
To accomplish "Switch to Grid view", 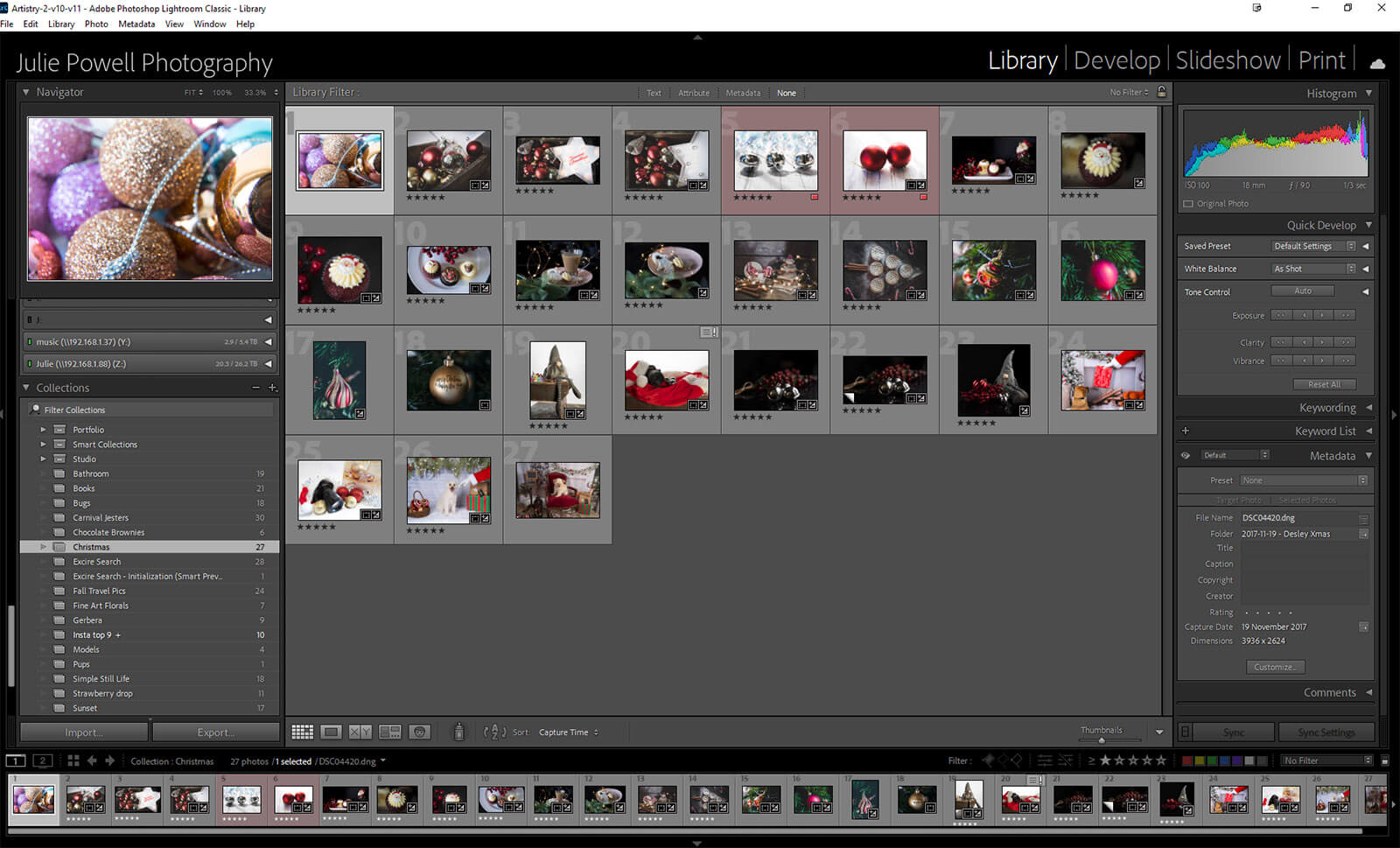I will pos(302,732).
